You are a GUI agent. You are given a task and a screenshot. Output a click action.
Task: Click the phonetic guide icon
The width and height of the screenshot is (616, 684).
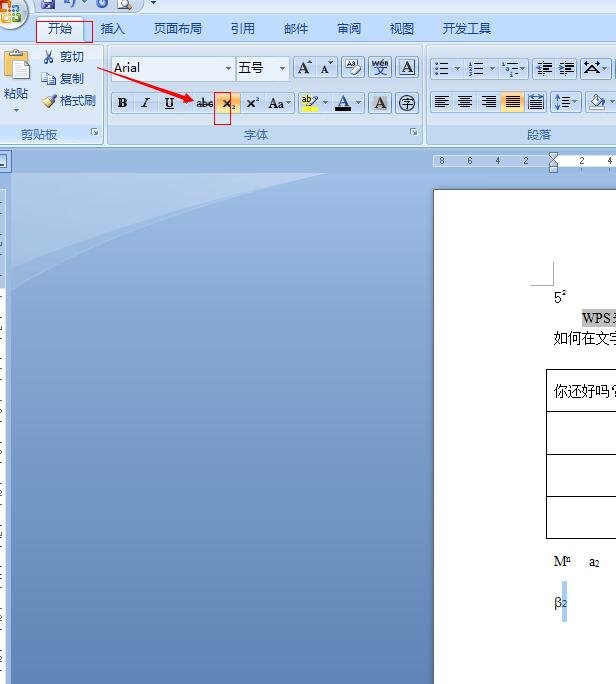[x=380, y=68]
